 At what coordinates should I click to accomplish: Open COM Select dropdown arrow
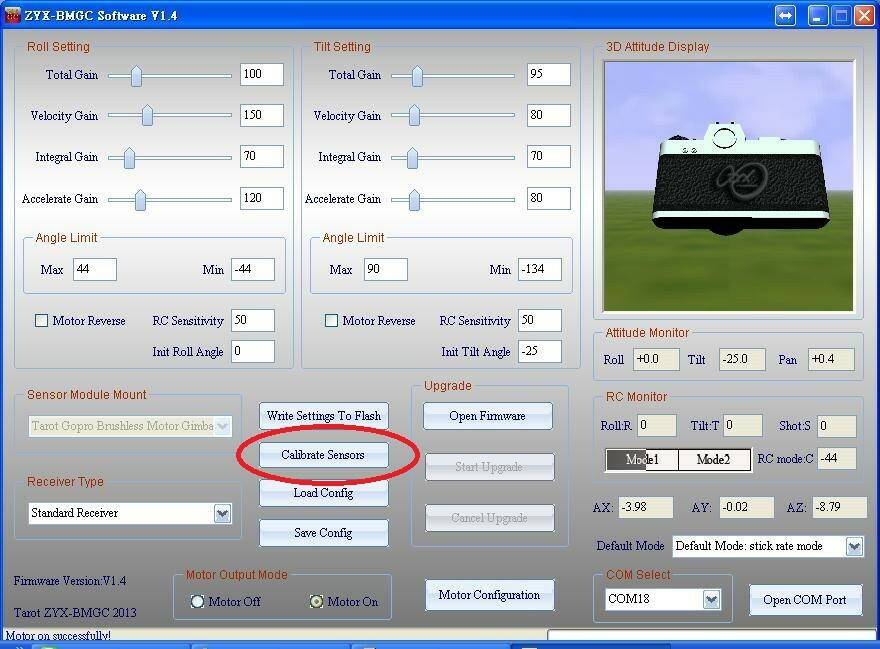(711, 600)
